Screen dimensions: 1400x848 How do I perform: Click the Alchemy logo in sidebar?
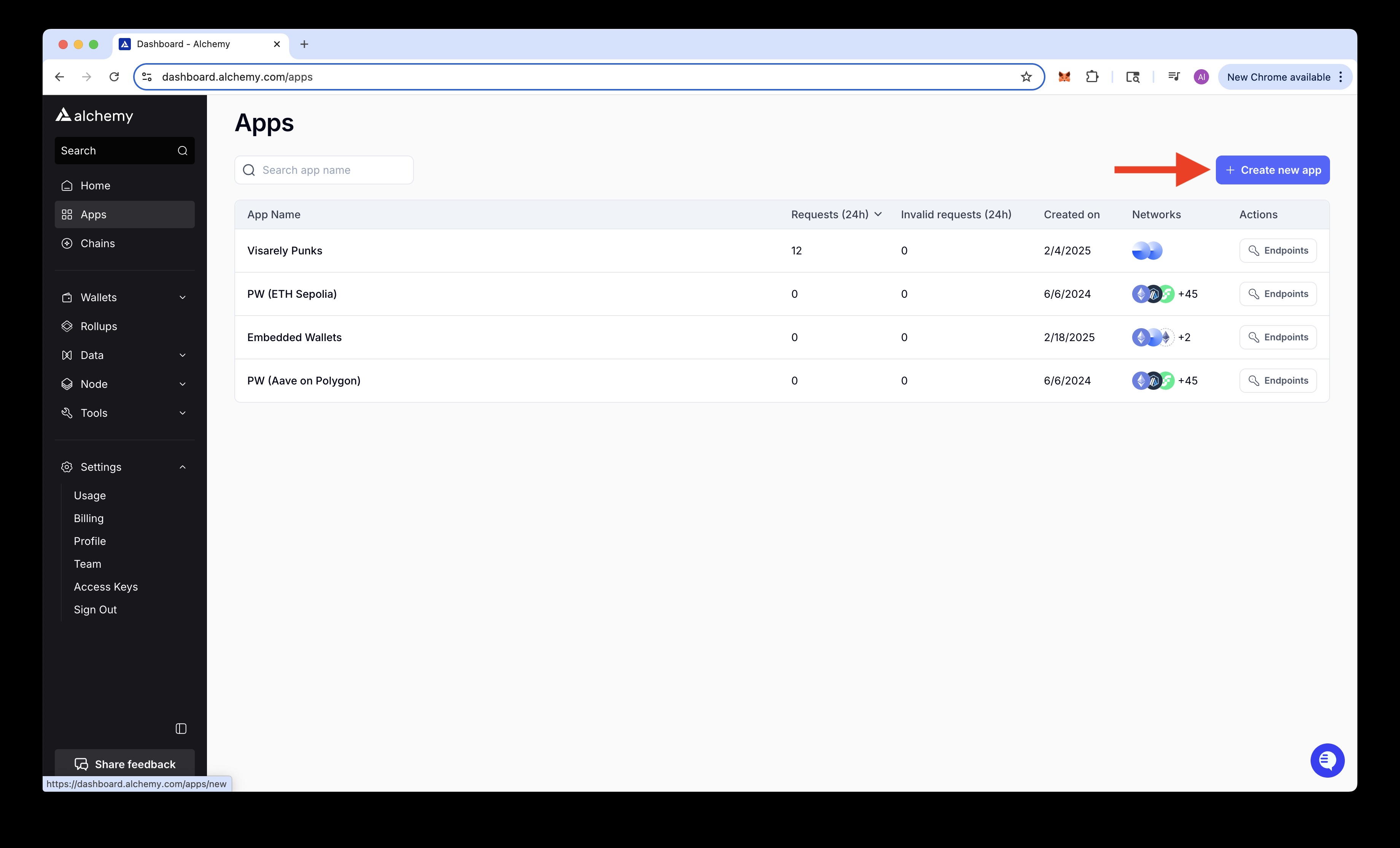coord(94,115)
